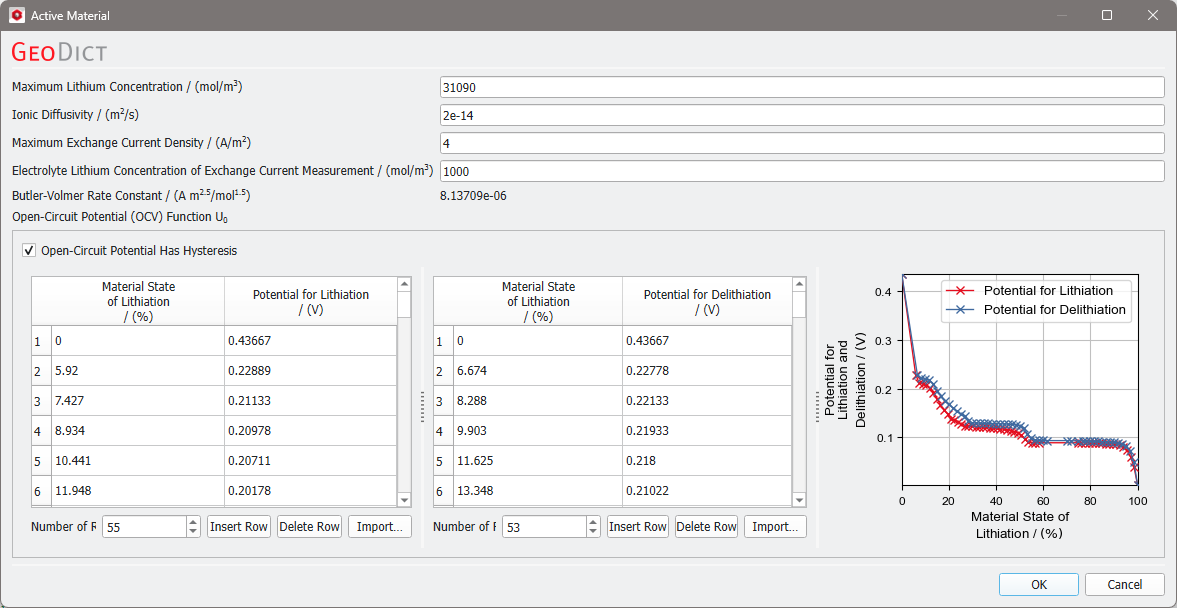Click Delete Row under delithiation table
This screenshot has height=608, width=1177.
click(706, 527)
